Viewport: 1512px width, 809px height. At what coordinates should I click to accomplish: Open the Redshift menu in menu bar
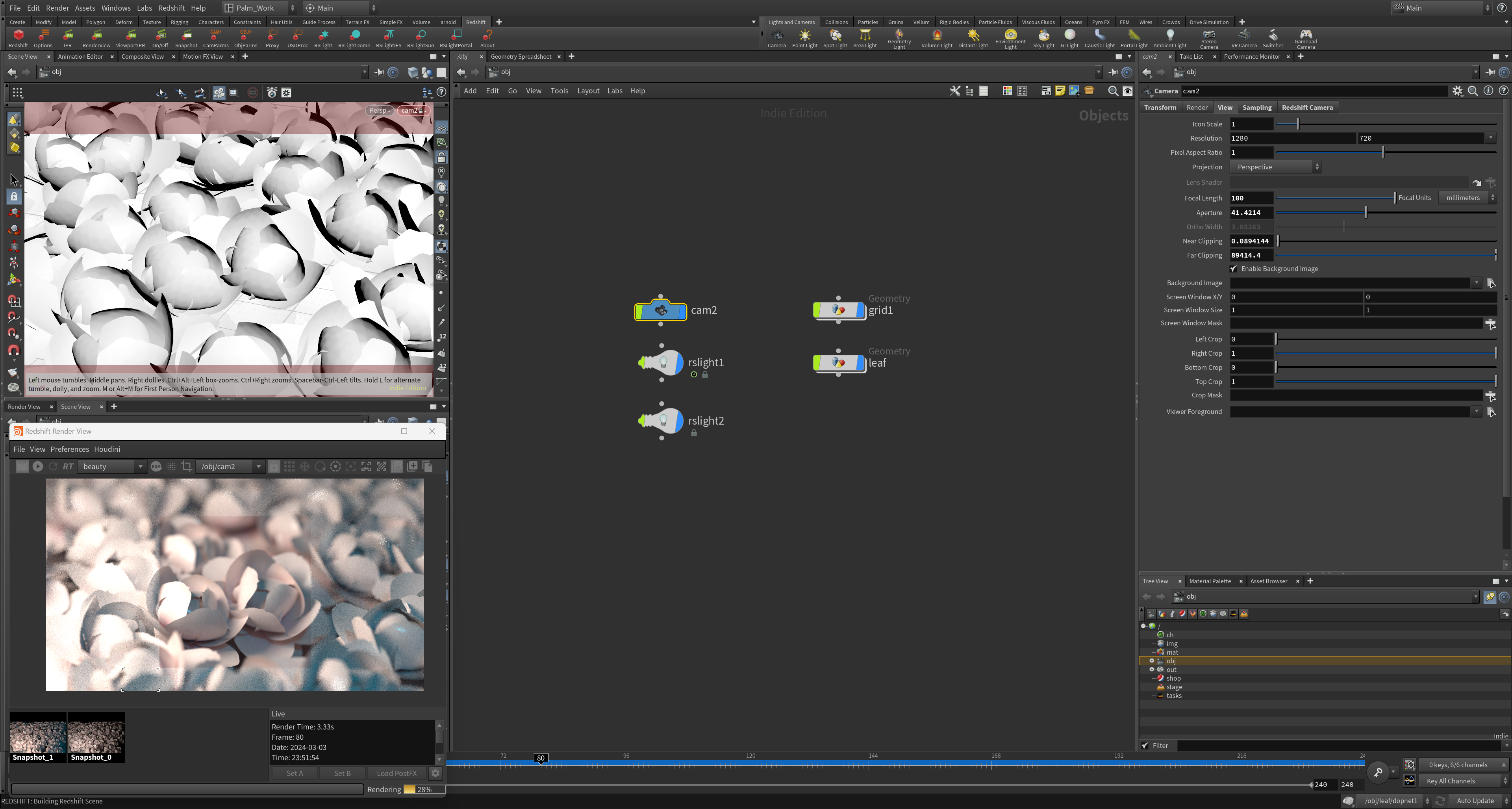point(171,7)
